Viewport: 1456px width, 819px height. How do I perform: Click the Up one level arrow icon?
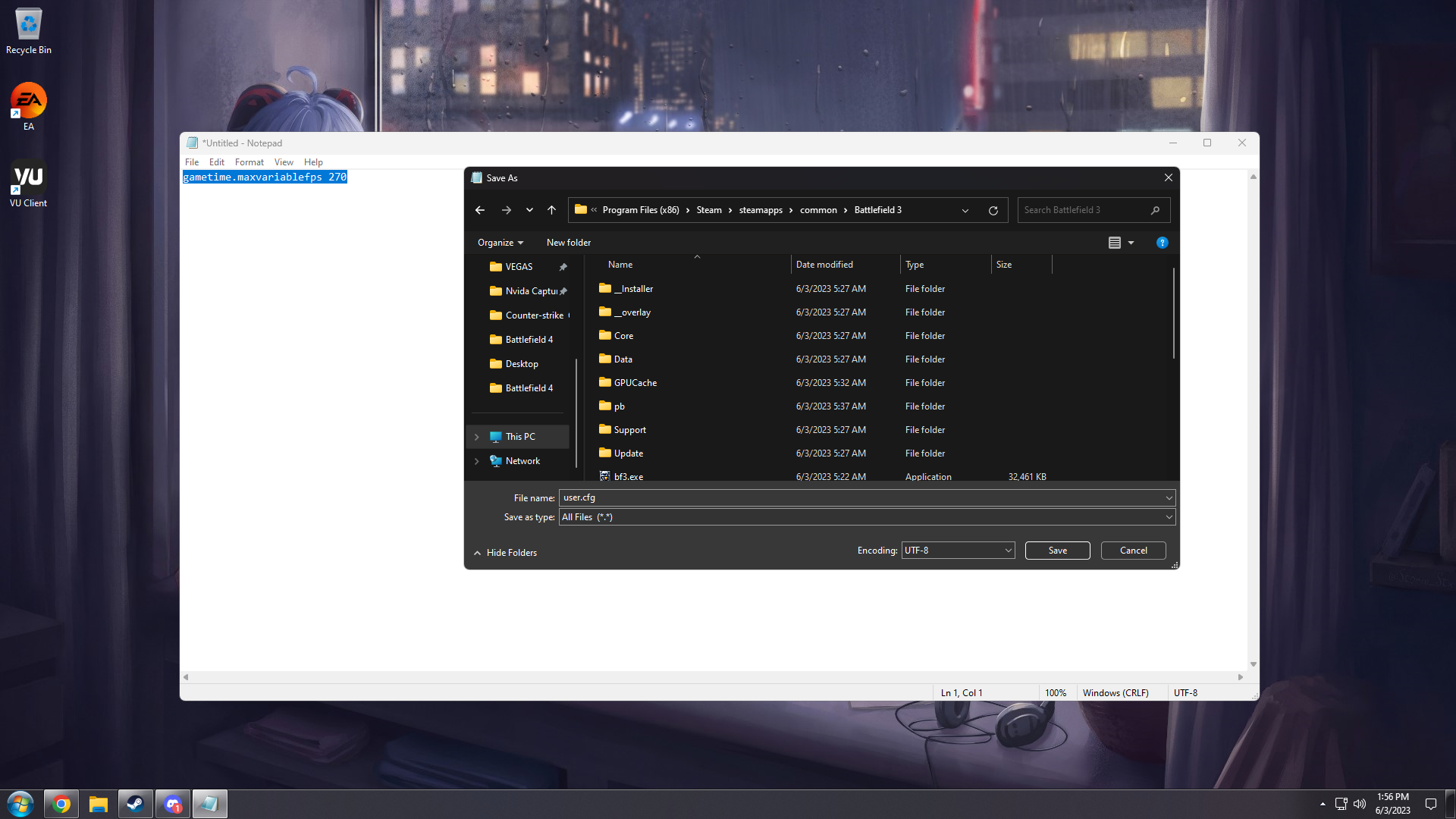click(x=551, y=210)
